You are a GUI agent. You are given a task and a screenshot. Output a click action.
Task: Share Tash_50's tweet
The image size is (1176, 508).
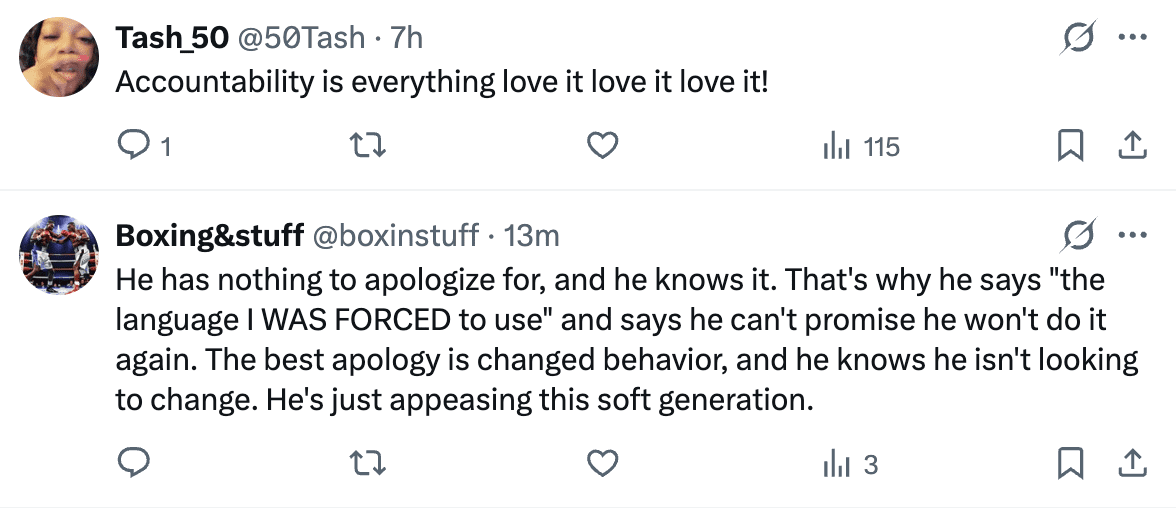pyautogui.click(x=1130, y=147)
